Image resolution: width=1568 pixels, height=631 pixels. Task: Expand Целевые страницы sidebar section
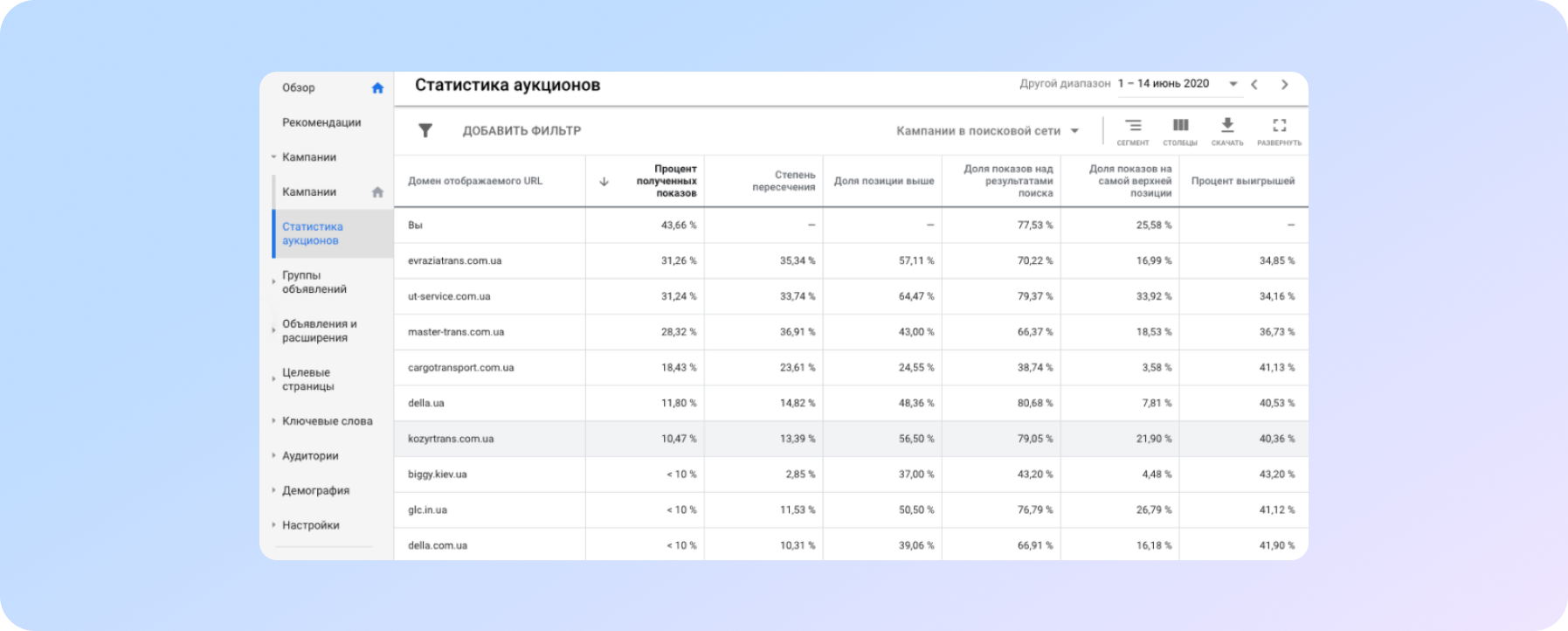273,379
